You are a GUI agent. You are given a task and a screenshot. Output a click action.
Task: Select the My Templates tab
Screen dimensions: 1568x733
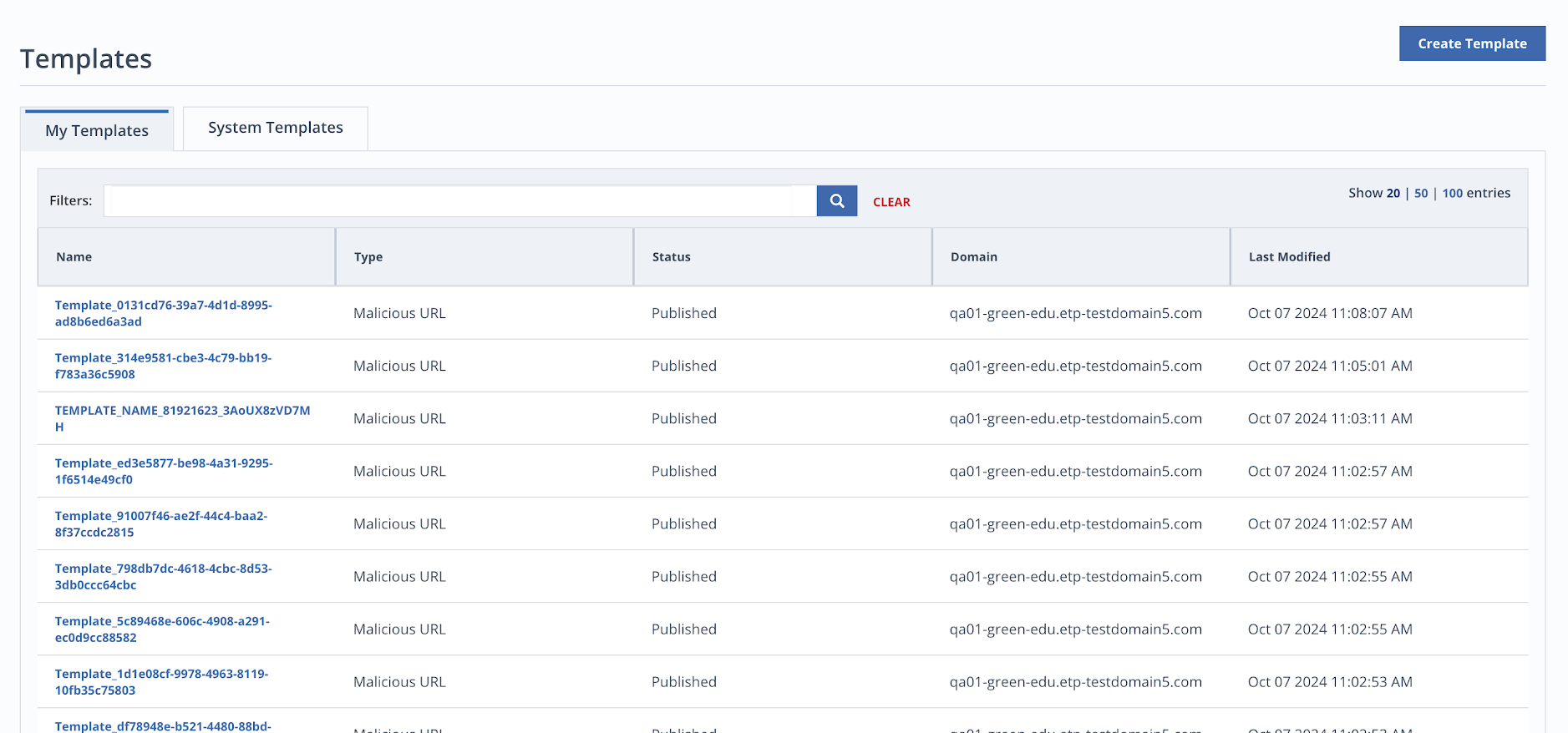click(97, 130)
